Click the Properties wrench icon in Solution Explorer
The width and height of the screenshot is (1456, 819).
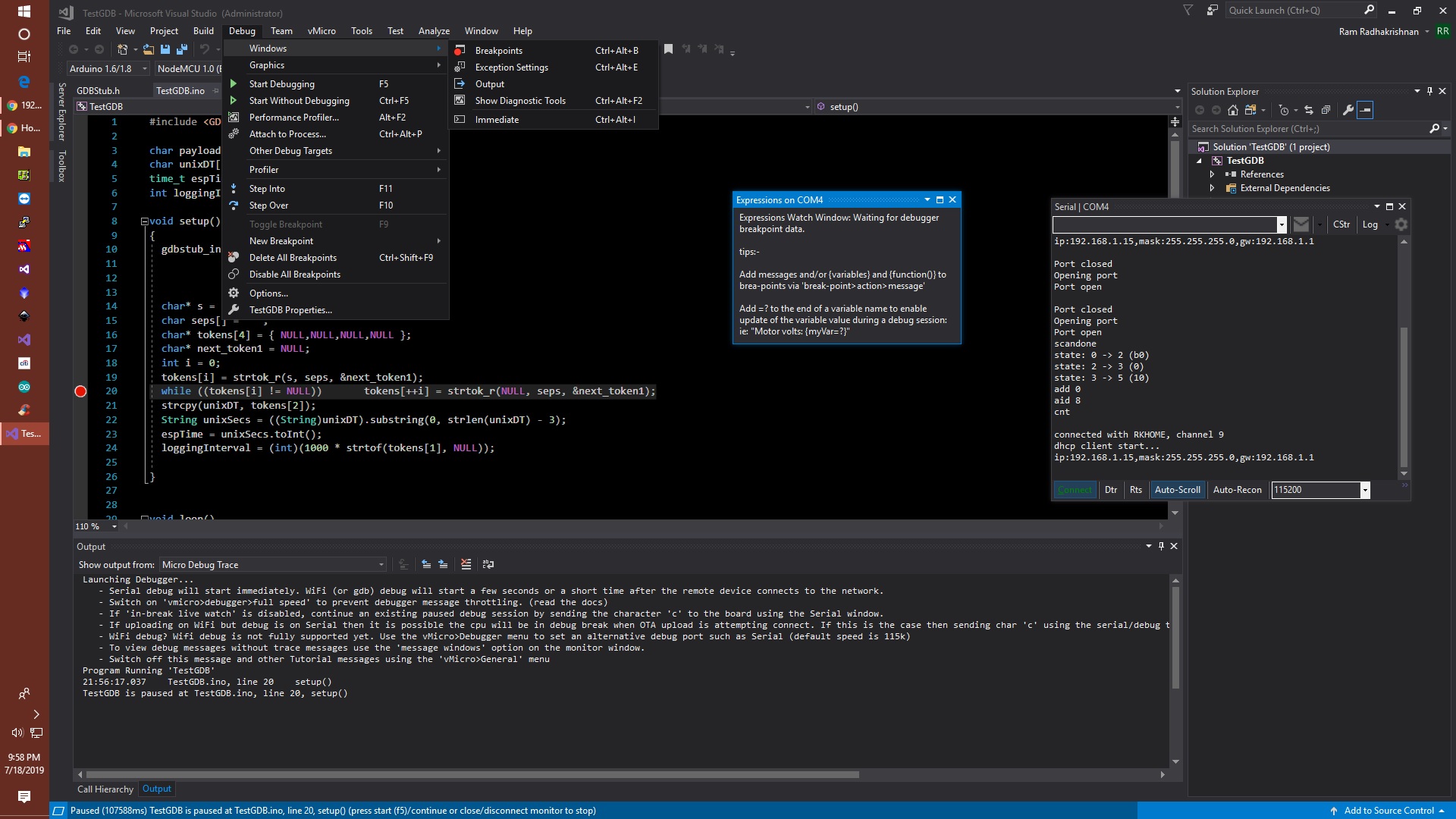[x=1348, y=110]
